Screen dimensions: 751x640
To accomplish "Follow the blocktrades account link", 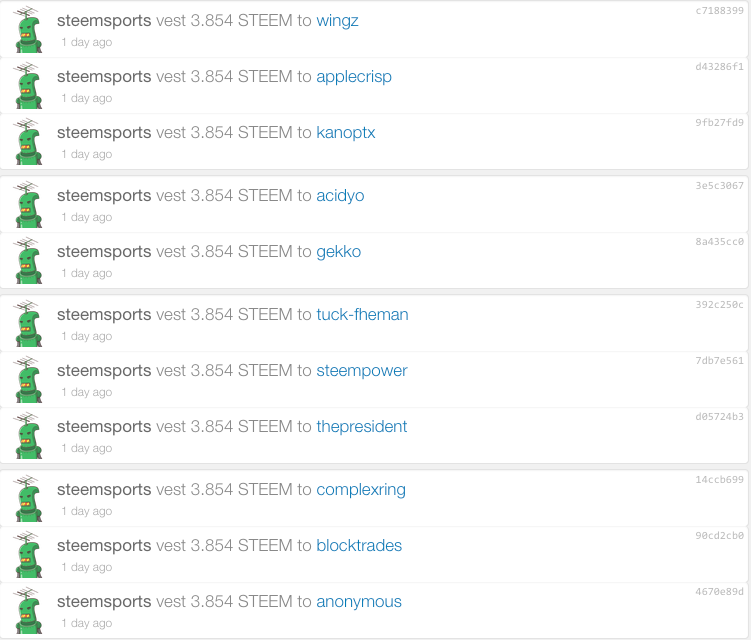I will point(359,546).
